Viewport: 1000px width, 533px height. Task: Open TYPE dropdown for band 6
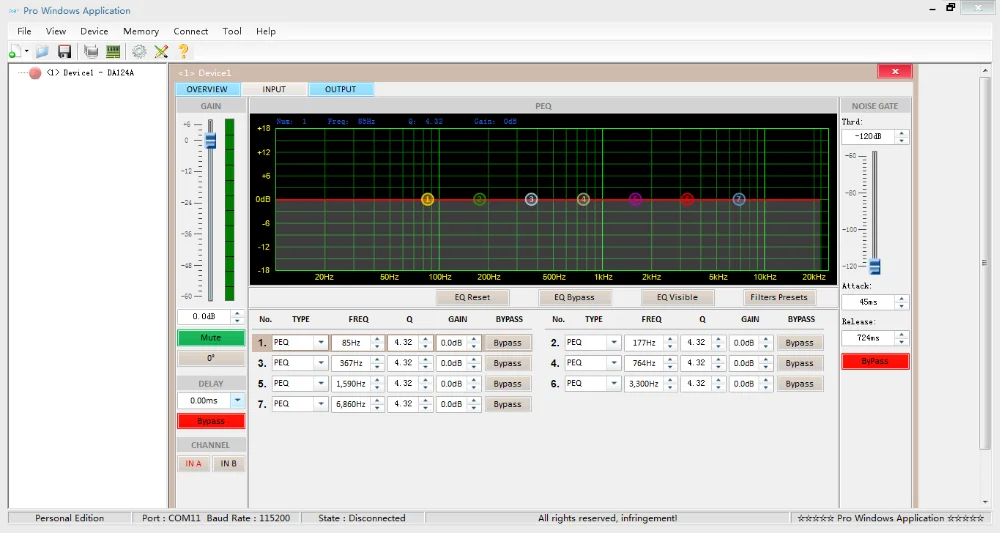pyautogui.click(x=614, y=384)
